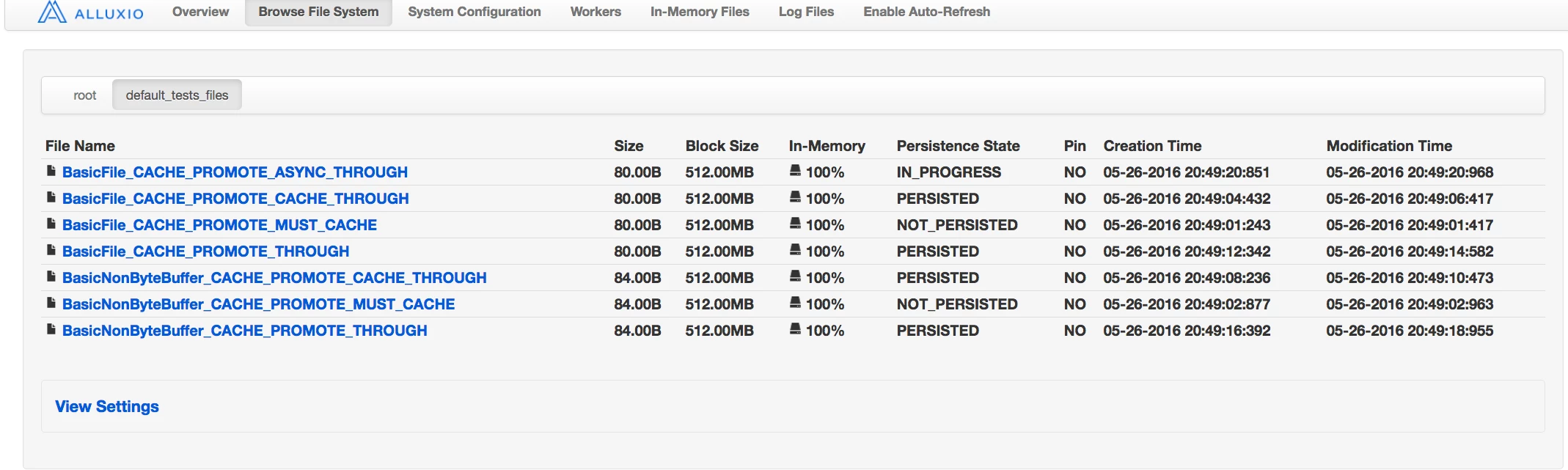
Task: Expand the View Settings section
Action: (x=107, y=406)
